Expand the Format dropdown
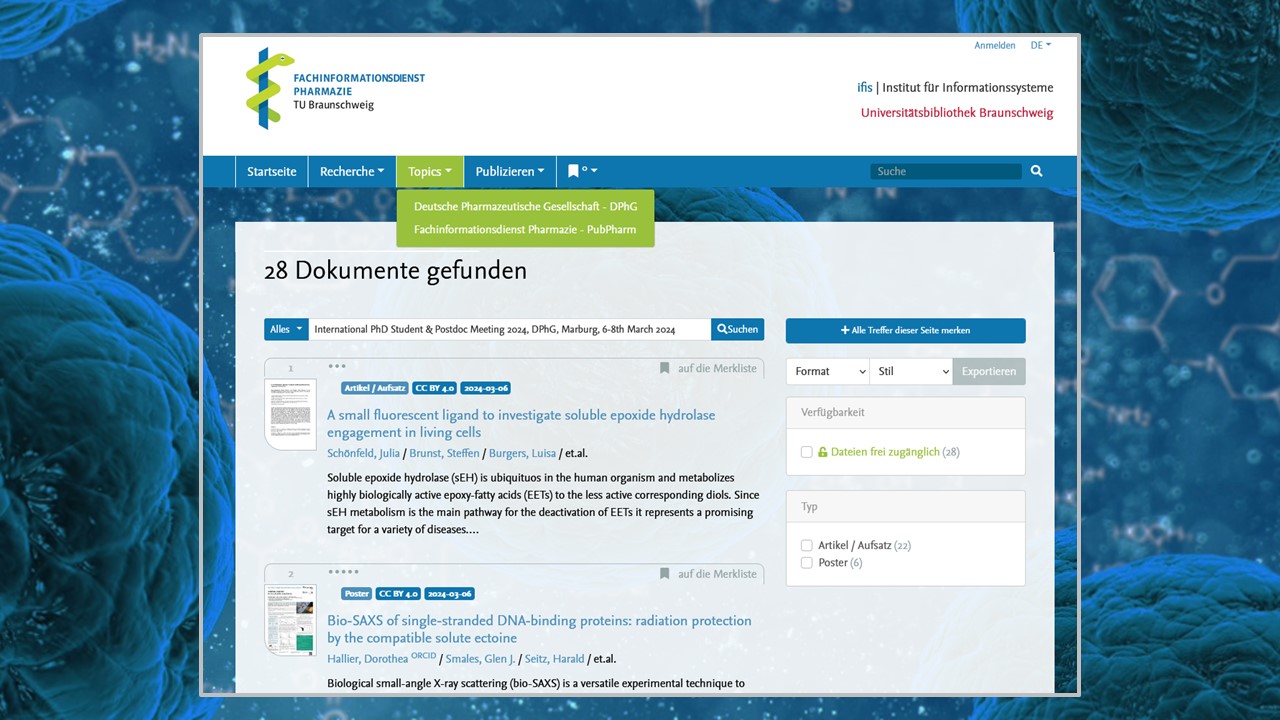Screen dimensions: 1280x720 coord(827,371)
